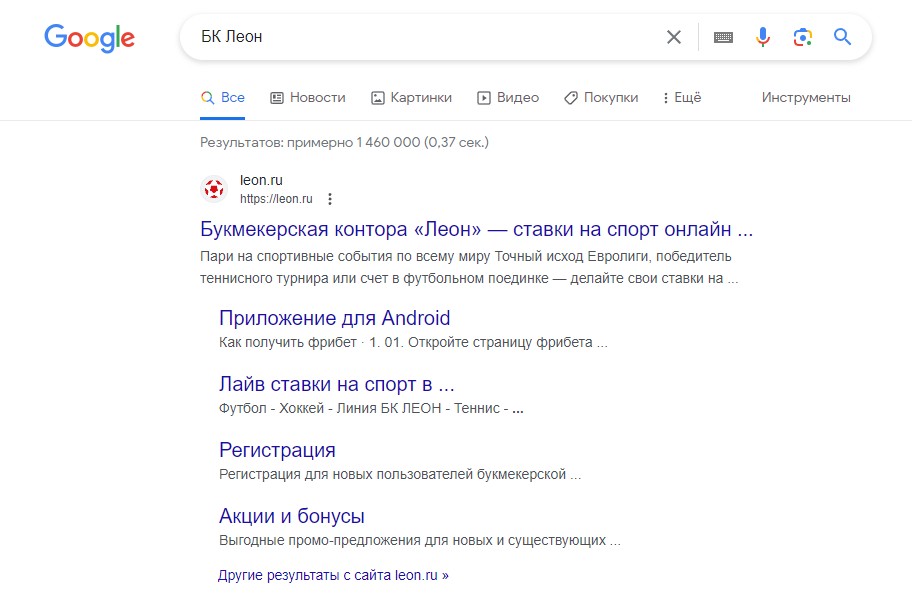
Task: Open Инструменты search tools
Action: [806, 98]
